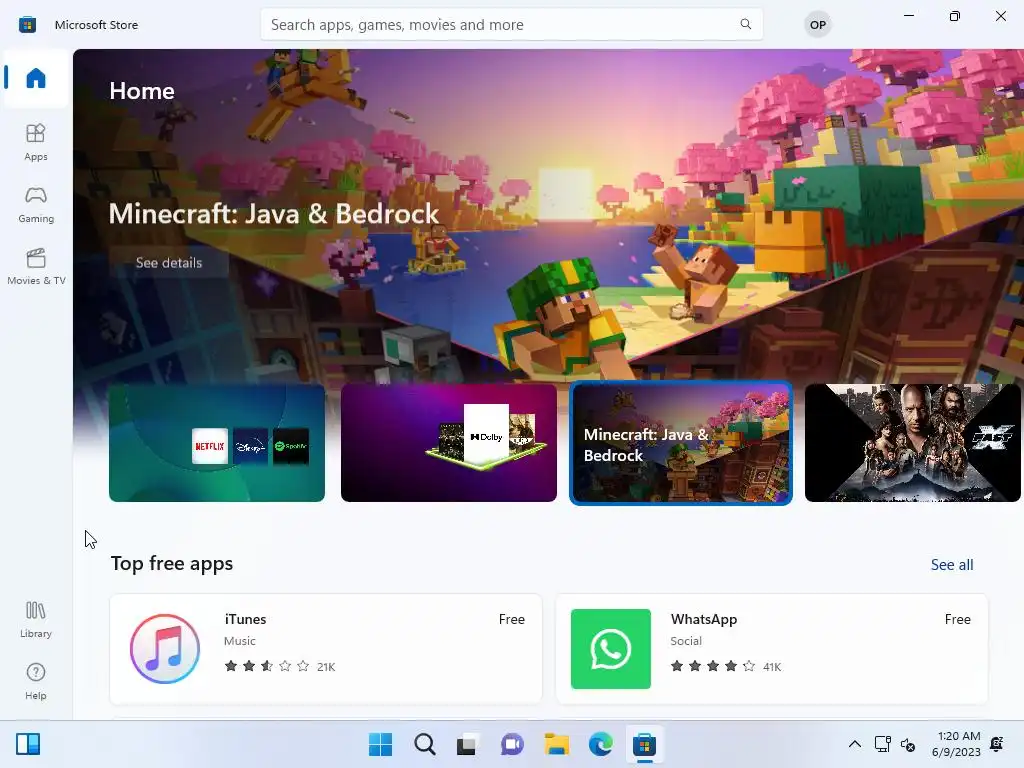Open taskbar Search

[x=424, y=744]
